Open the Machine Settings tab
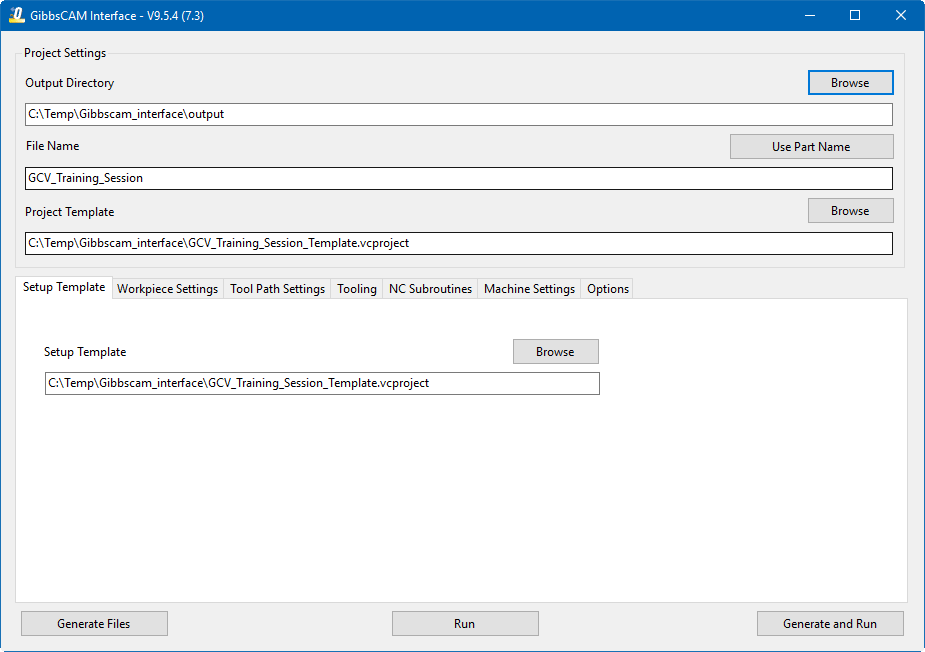925x652 pixels. point(529,289)
